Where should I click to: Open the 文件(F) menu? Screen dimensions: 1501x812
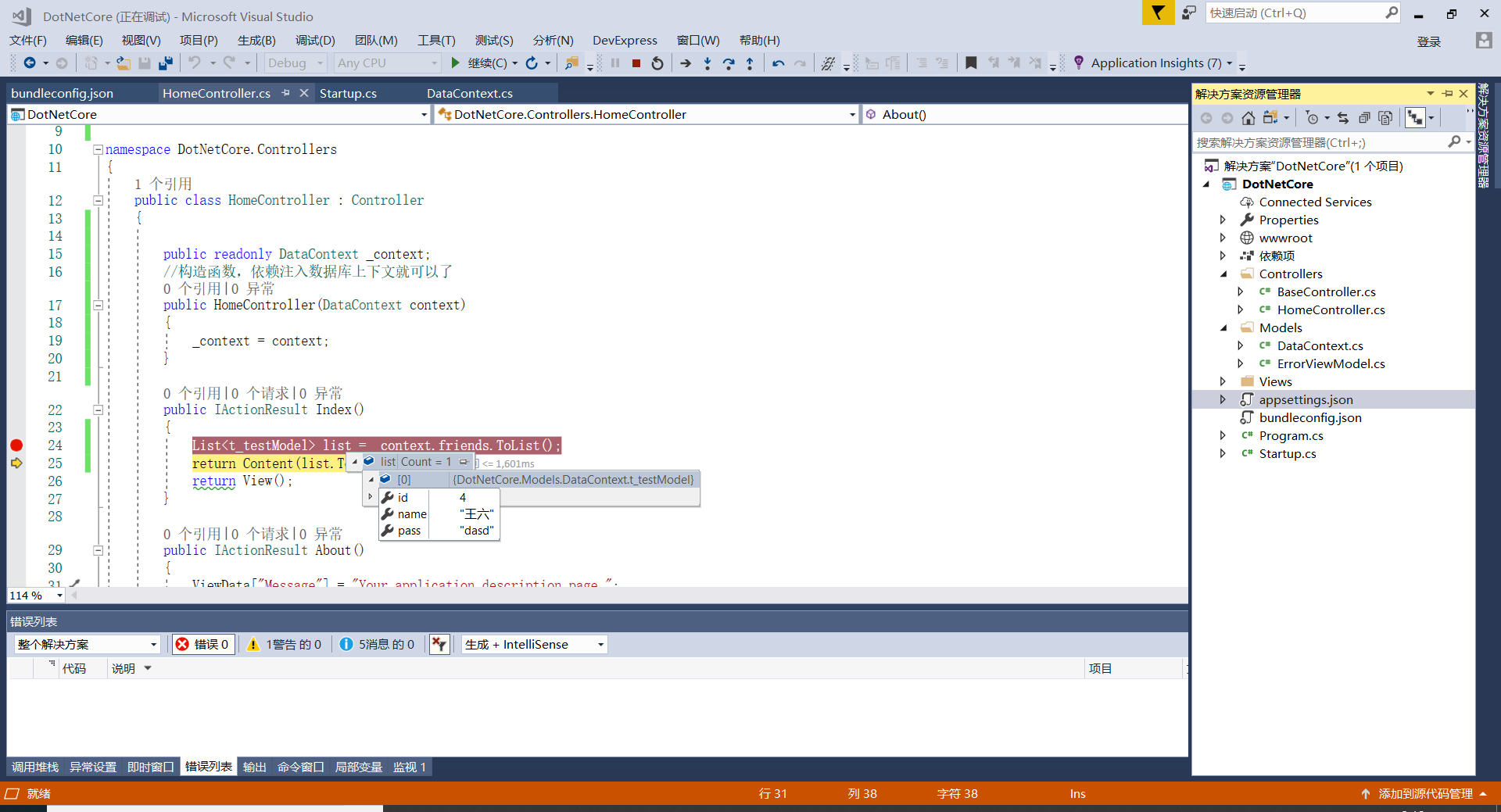point(28,41)
